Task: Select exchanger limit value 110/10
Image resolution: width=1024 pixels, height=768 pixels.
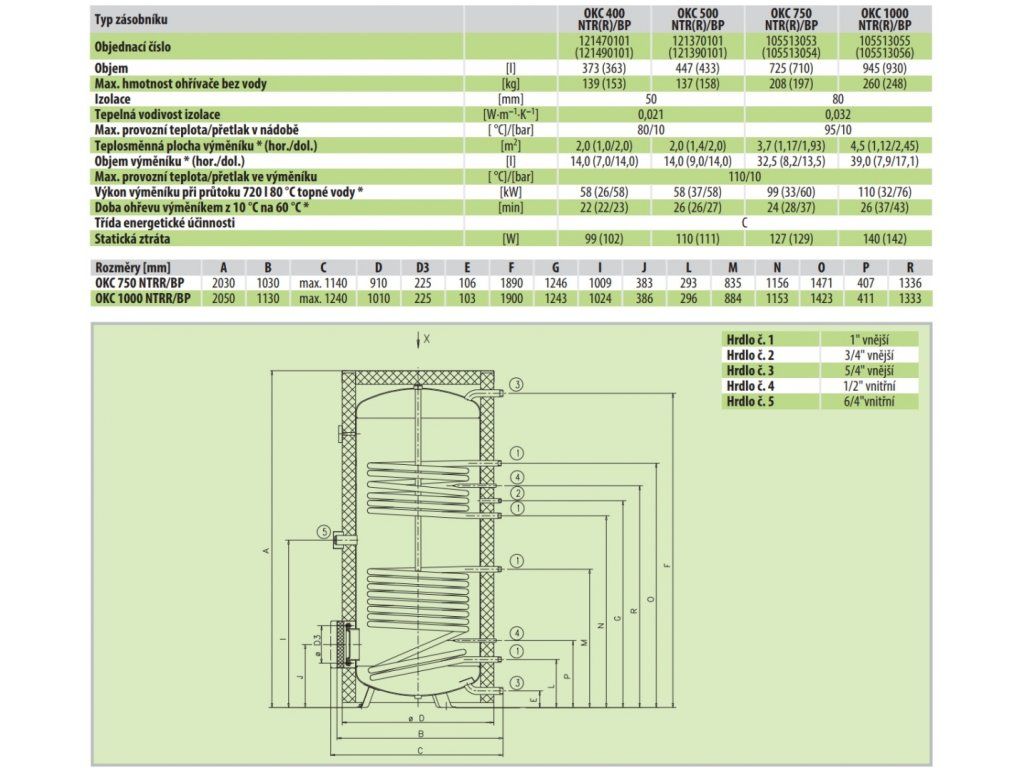Action: click(x=744, y=176)
